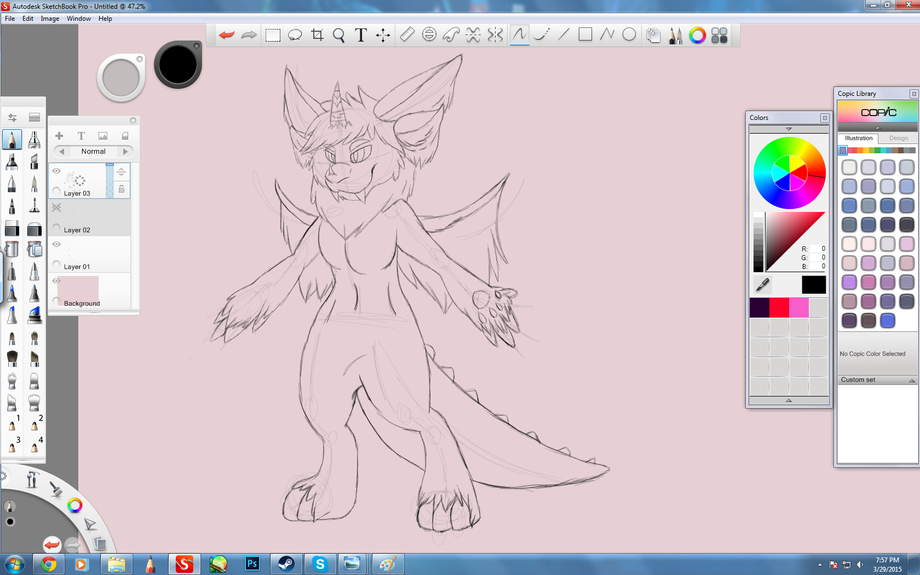This screenshot has width=920, height=575.
Task: Select the Freehand draw style
Action: (519, 35)
